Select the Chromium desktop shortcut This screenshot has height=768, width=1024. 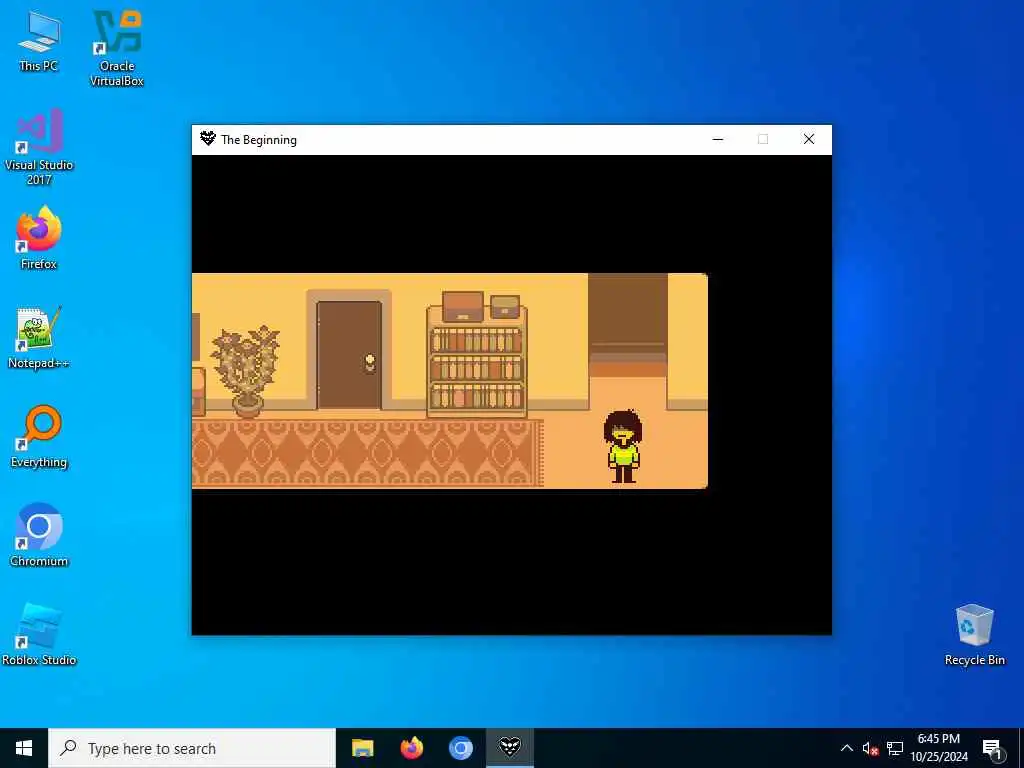[39, 536]
